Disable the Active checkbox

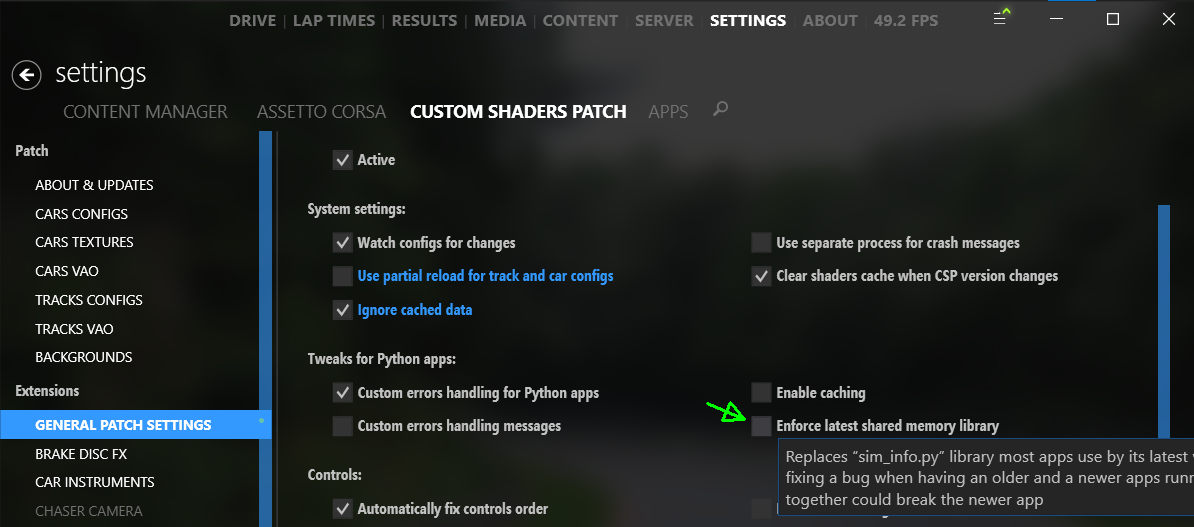(343, 160)
